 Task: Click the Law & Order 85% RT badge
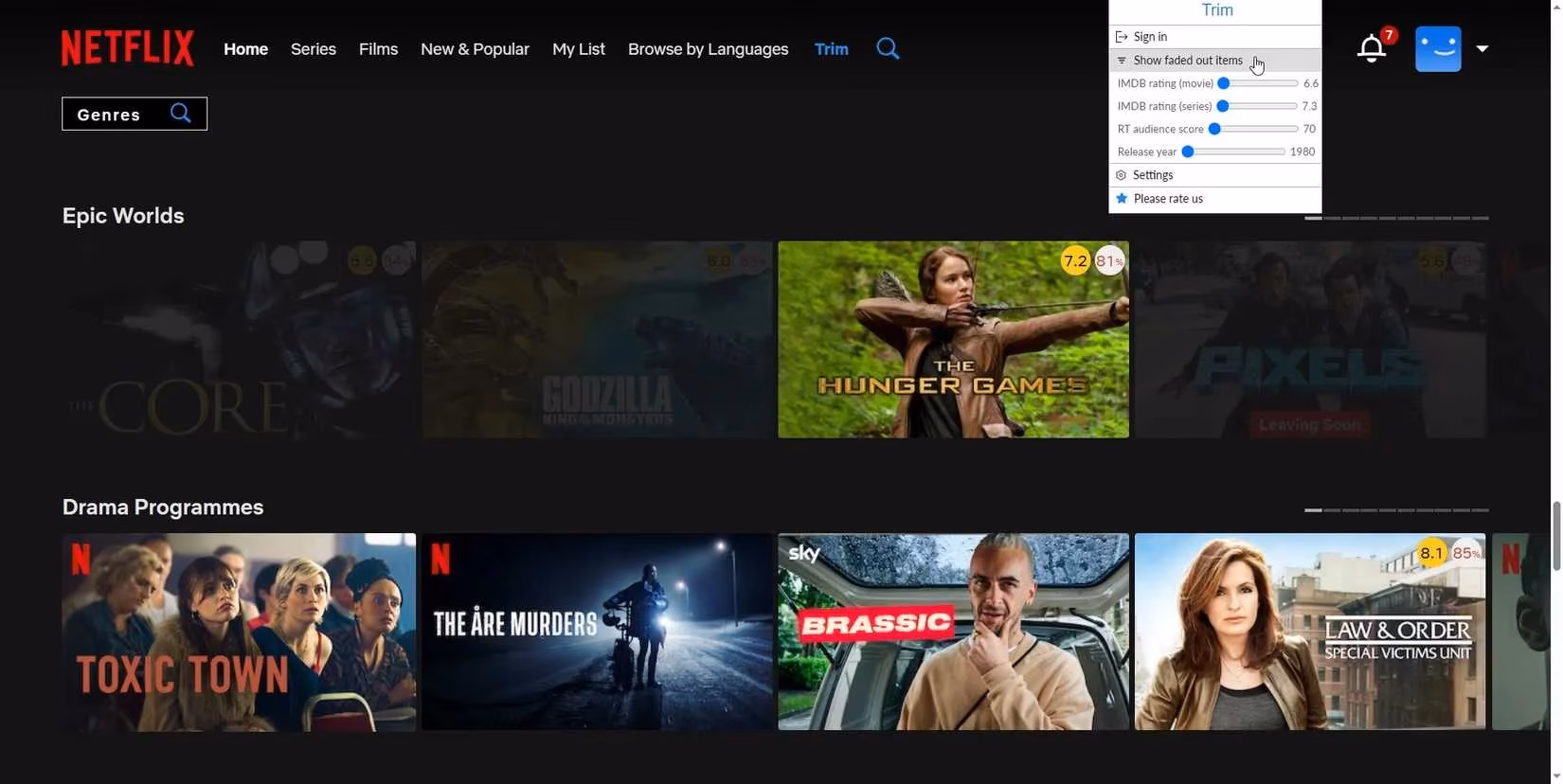pyautogui.click(x=1466, y=553)
